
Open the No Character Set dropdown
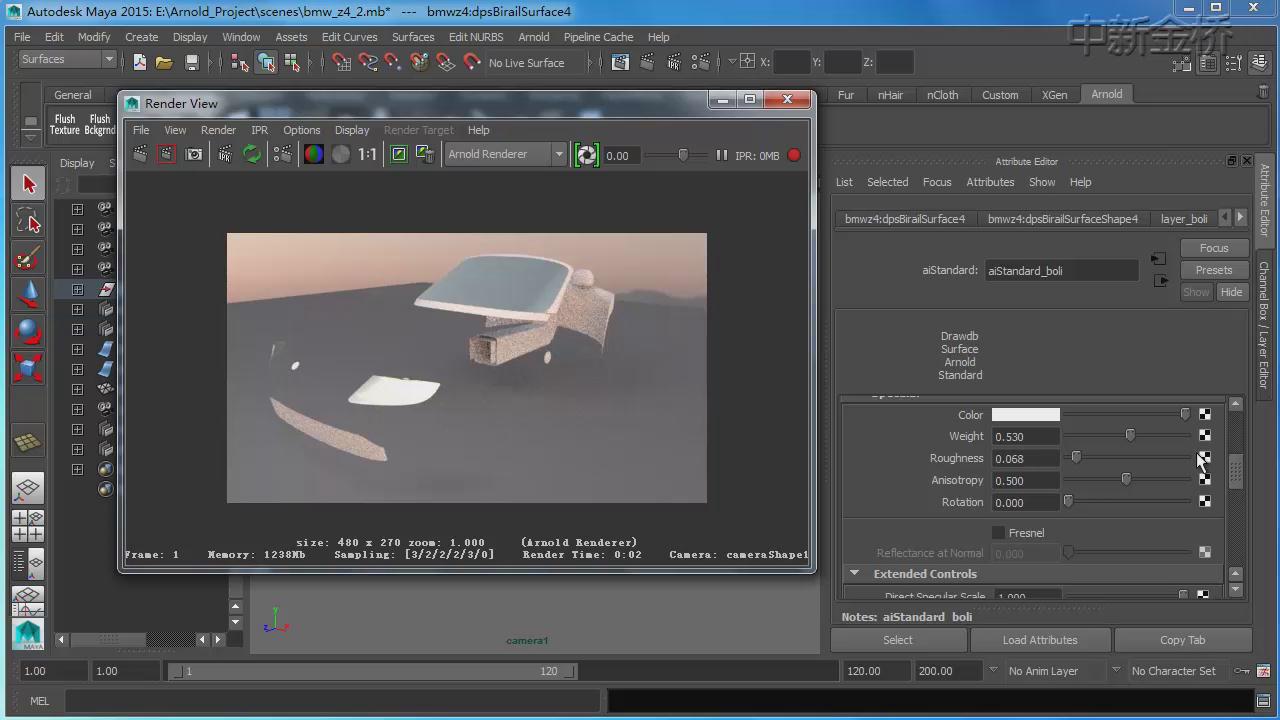1174,671
